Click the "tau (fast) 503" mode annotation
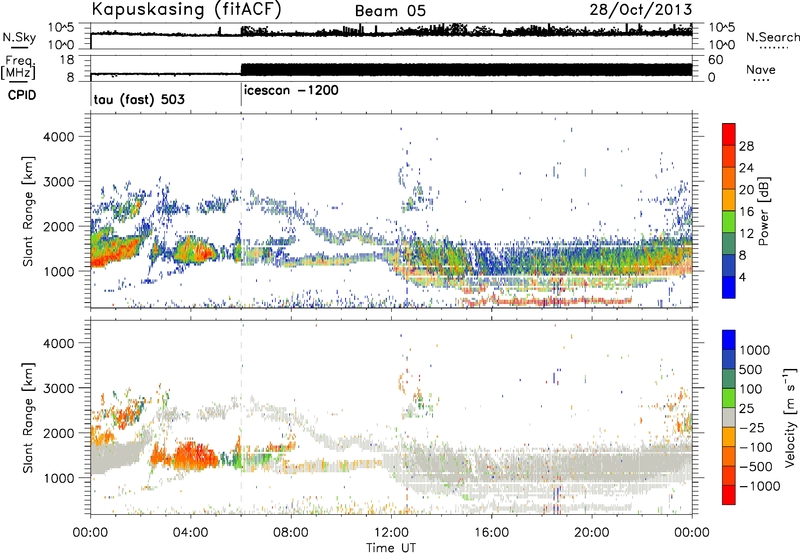This screenshot has width=800, height=554. coord(139,99)
